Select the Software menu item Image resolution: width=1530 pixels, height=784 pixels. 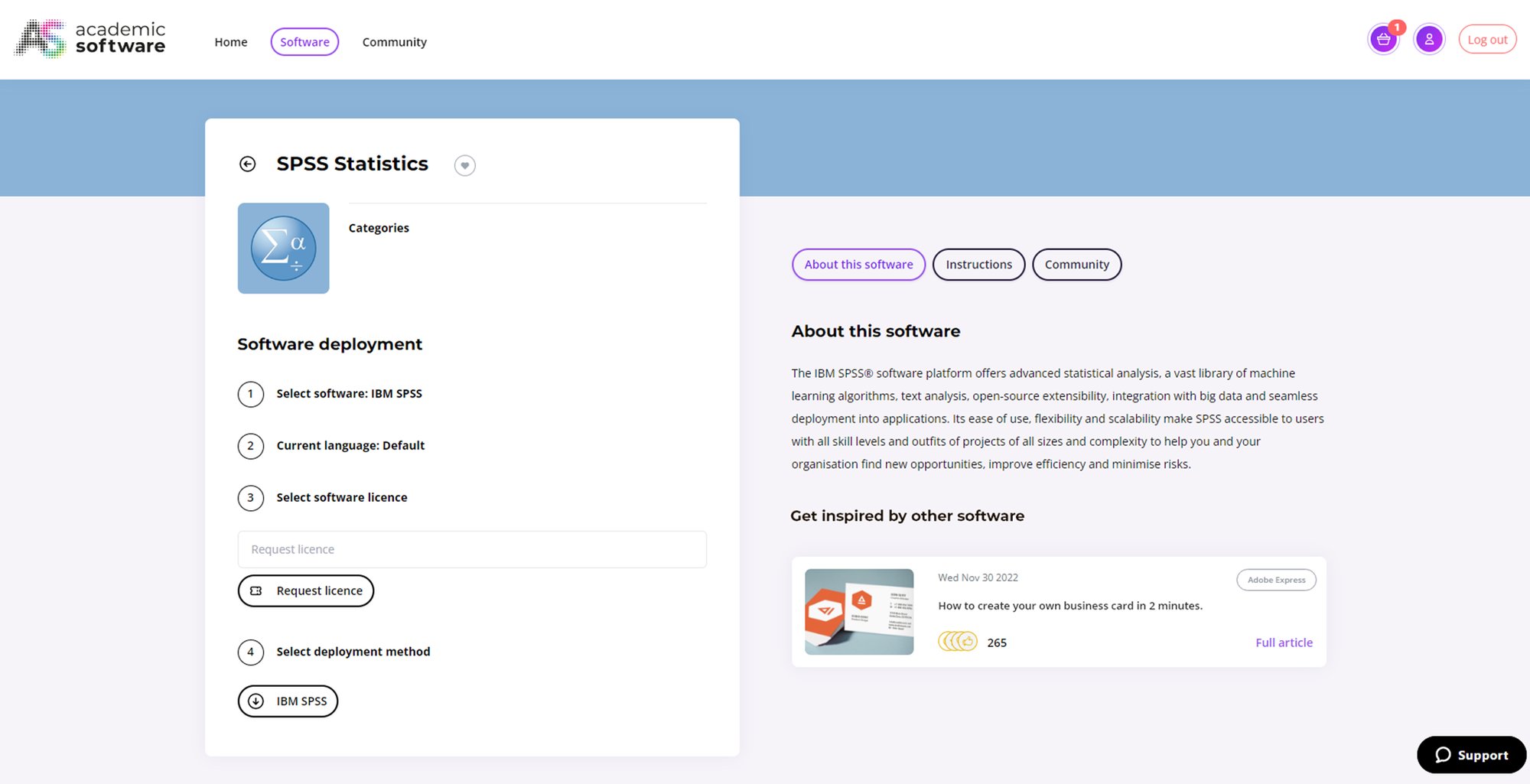(x=304, y=42)
